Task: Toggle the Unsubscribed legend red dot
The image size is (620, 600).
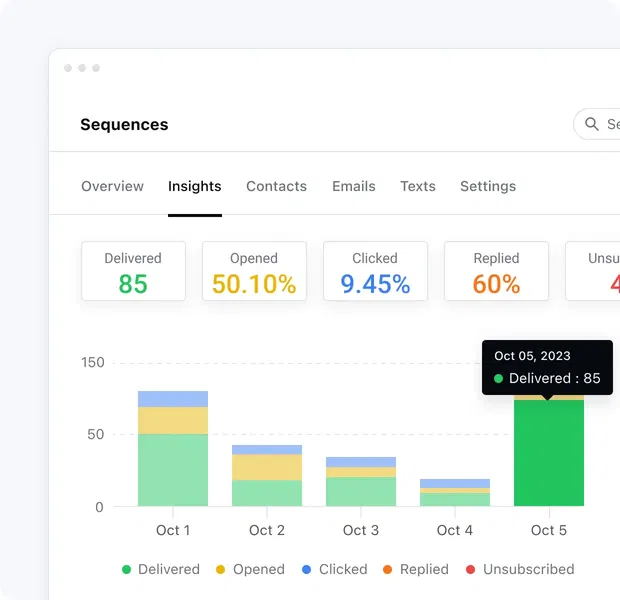Action: [x=471, y=570]
